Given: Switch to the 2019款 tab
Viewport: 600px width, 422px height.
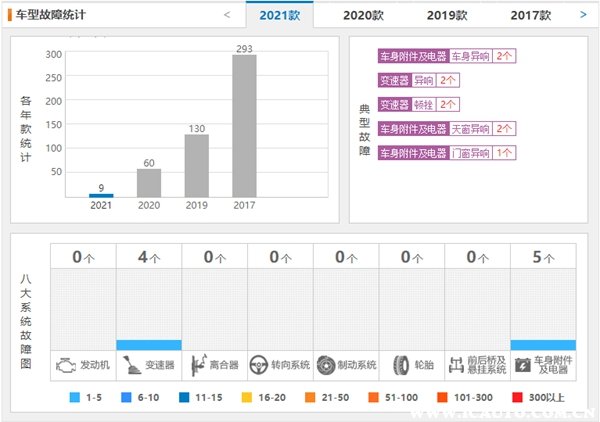Looking at the screenshot, I should click(x=446, y=16).
